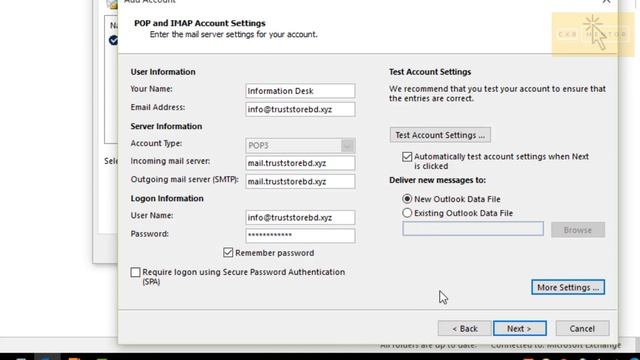Cancel the Add Account dialog
Screen dimensions: 640x360
(582, 329)
